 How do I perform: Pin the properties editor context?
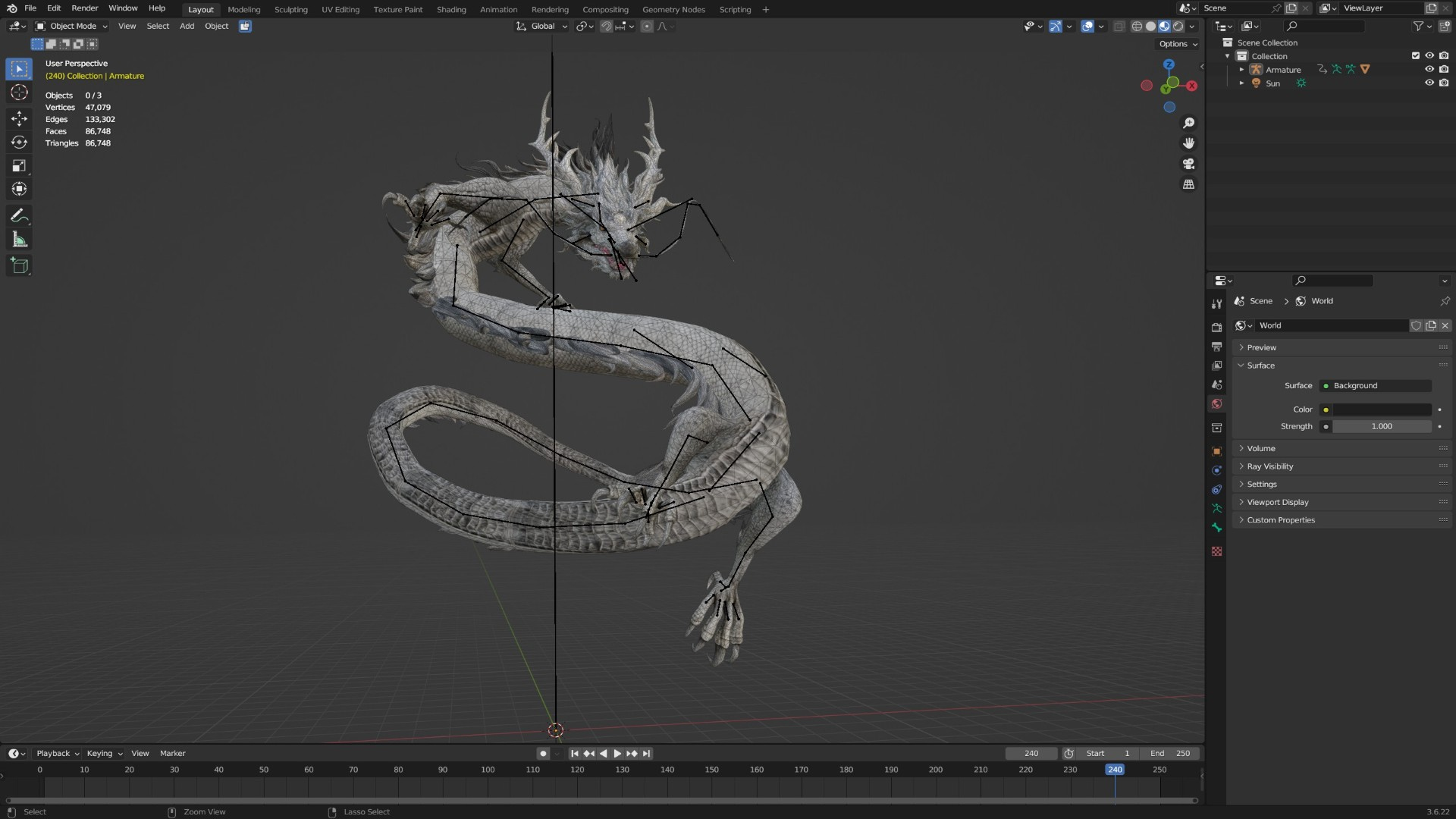coord(1445,301)
